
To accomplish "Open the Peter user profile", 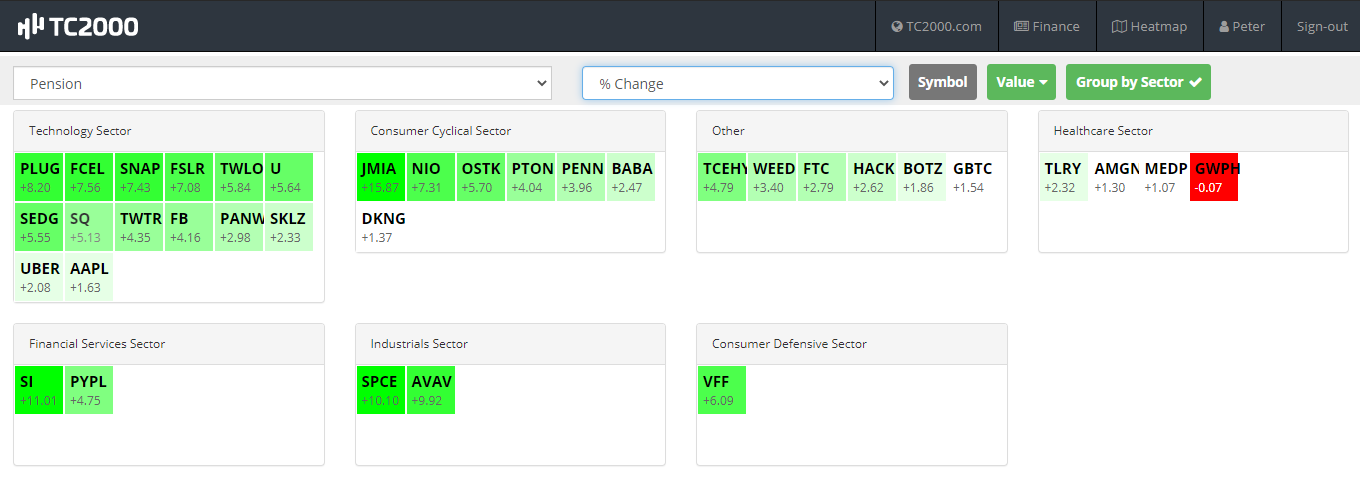I will [1242, 26].
